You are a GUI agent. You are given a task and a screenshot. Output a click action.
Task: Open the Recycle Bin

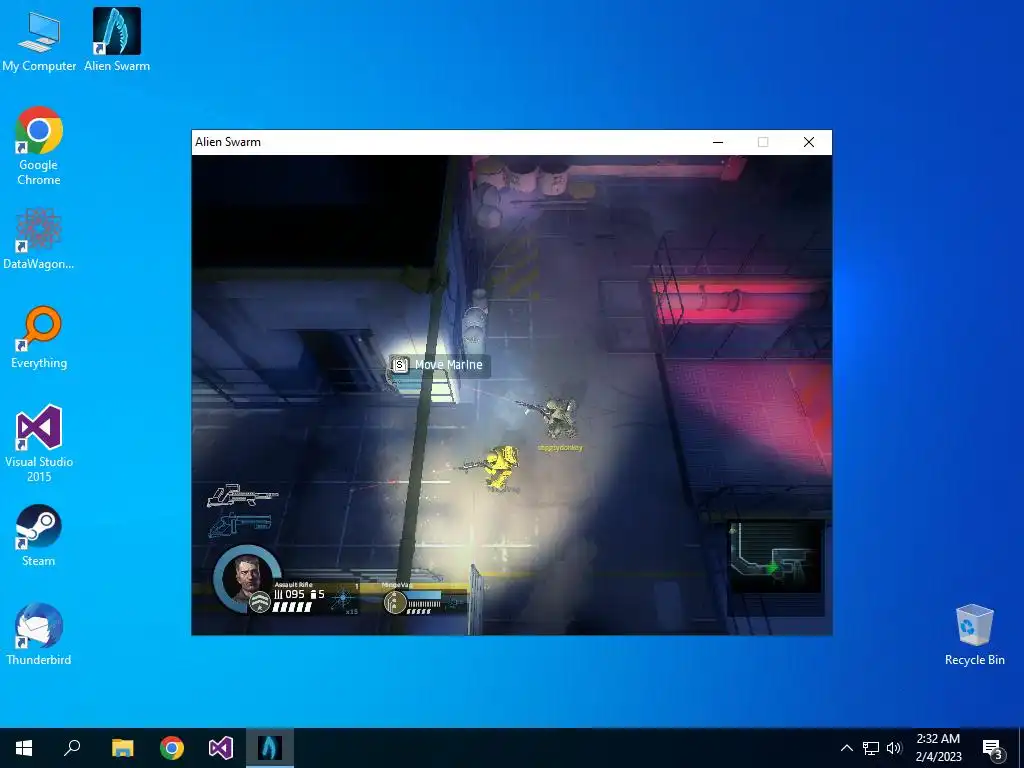[x=974, y=635]
